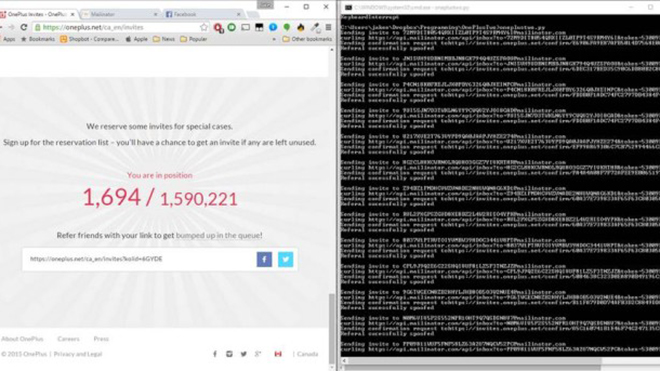
Task: Open the Chrome hamburger menu
Action: (328, 27)
